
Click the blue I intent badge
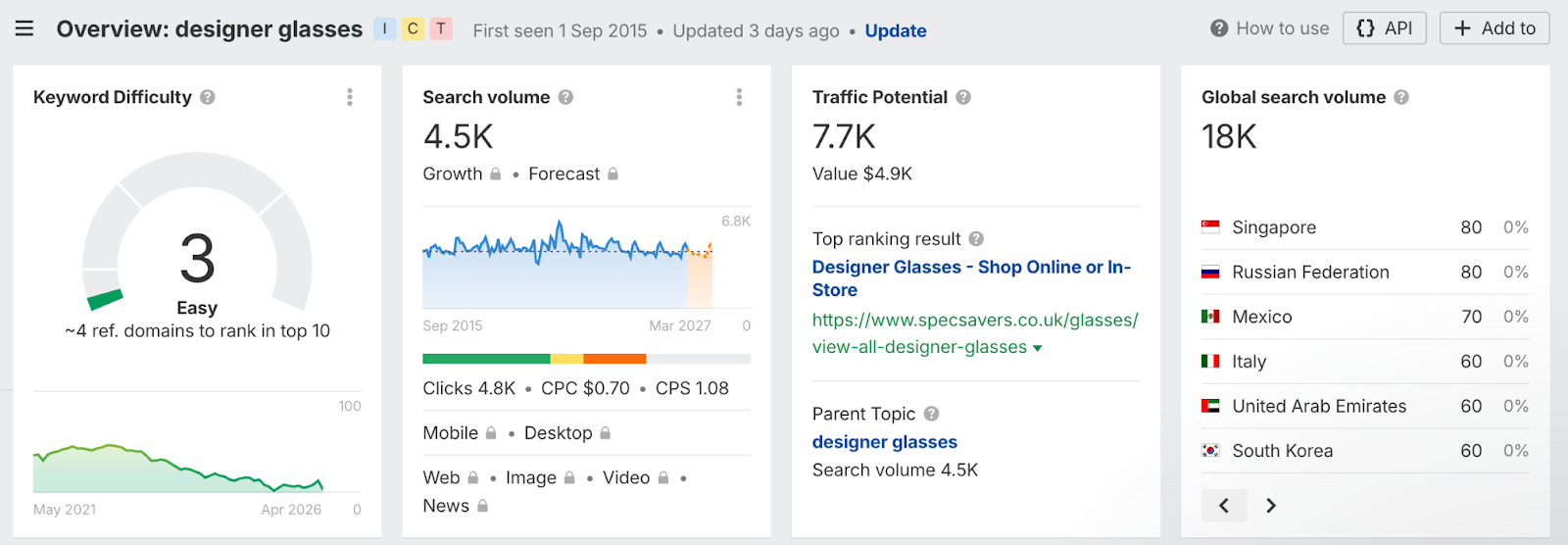[x=385, y=28]
